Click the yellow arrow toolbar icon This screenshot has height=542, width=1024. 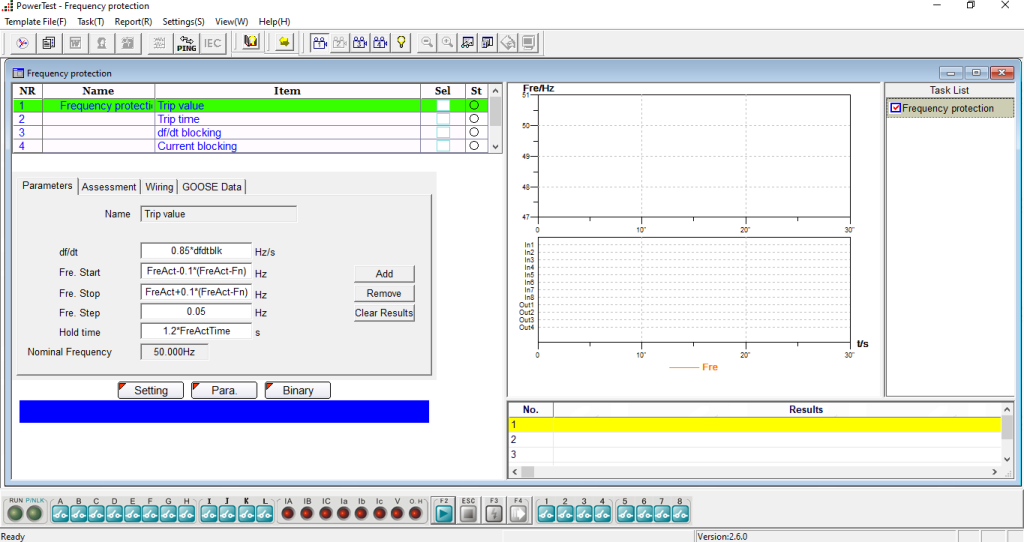tap(284, 42)
